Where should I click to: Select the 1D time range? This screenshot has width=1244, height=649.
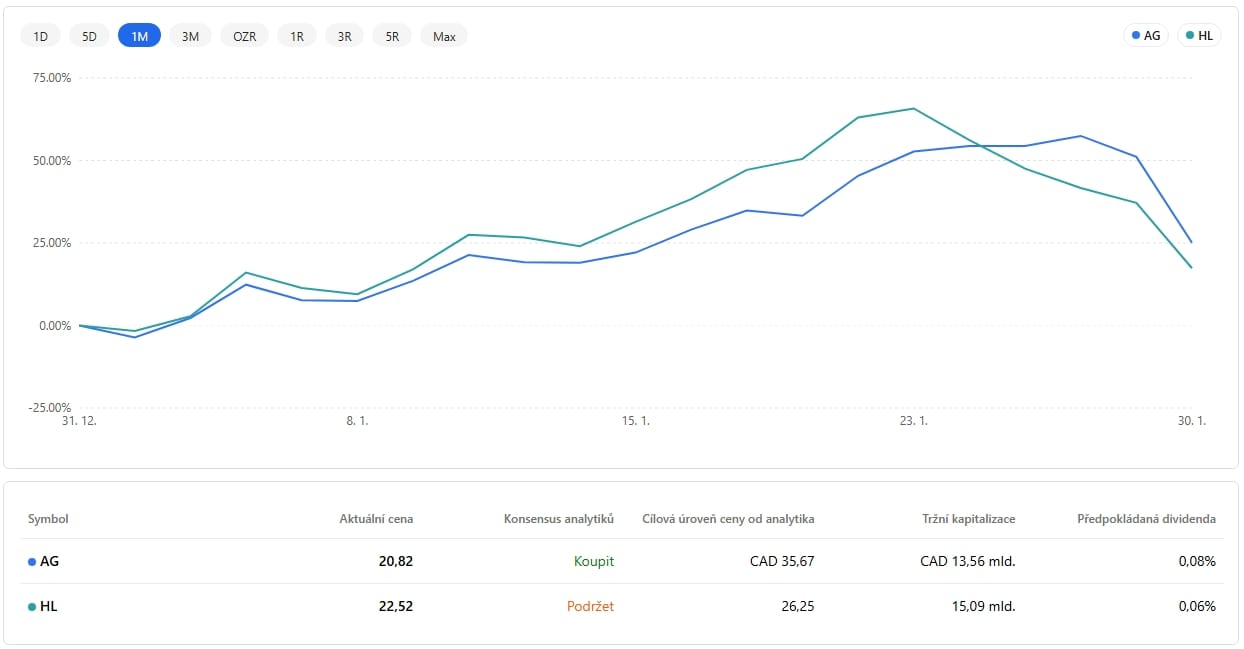pos(41,36)
